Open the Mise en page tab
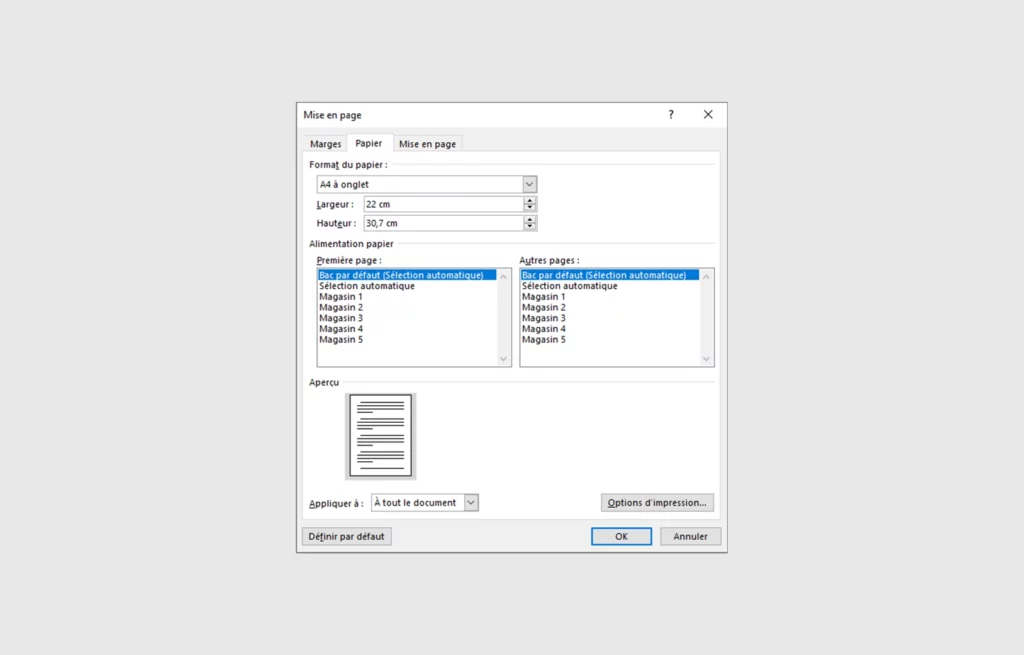 point(427,144)
